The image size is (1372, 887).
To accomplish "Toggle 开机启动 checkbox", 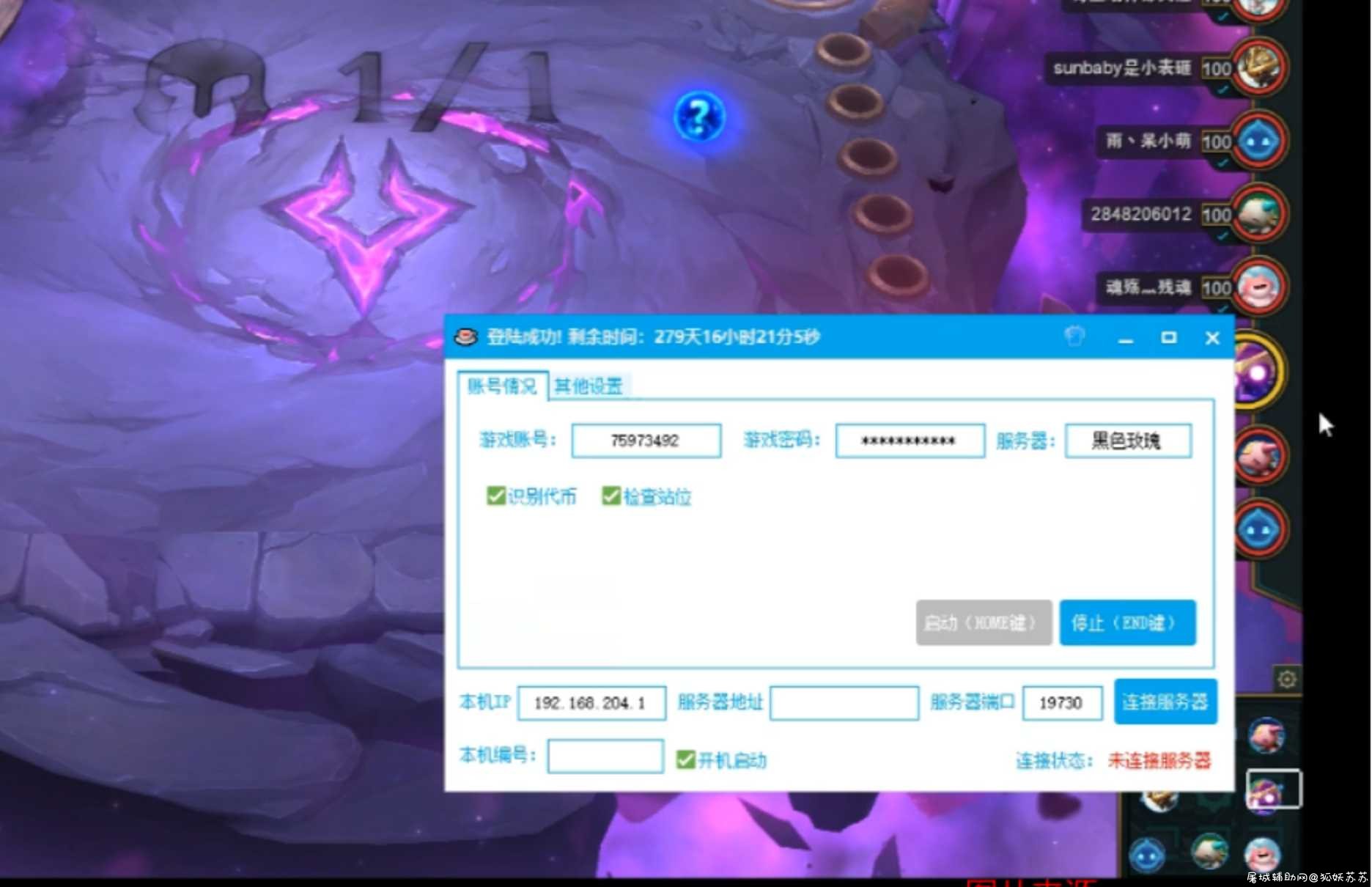I will coord(685,759).
